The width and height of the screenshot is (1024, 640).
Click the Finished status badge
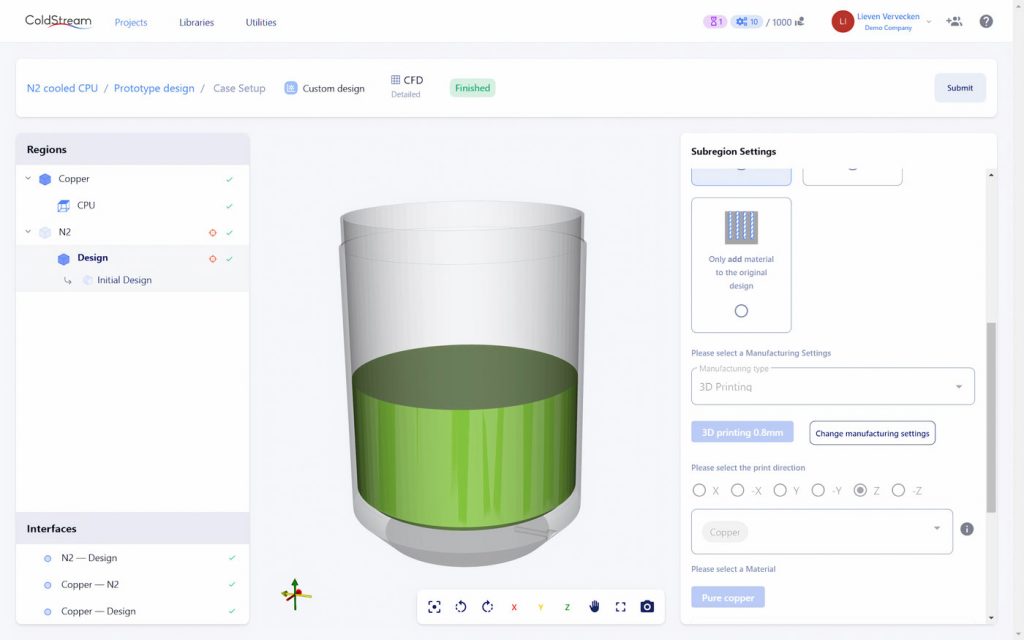(472, 88)
